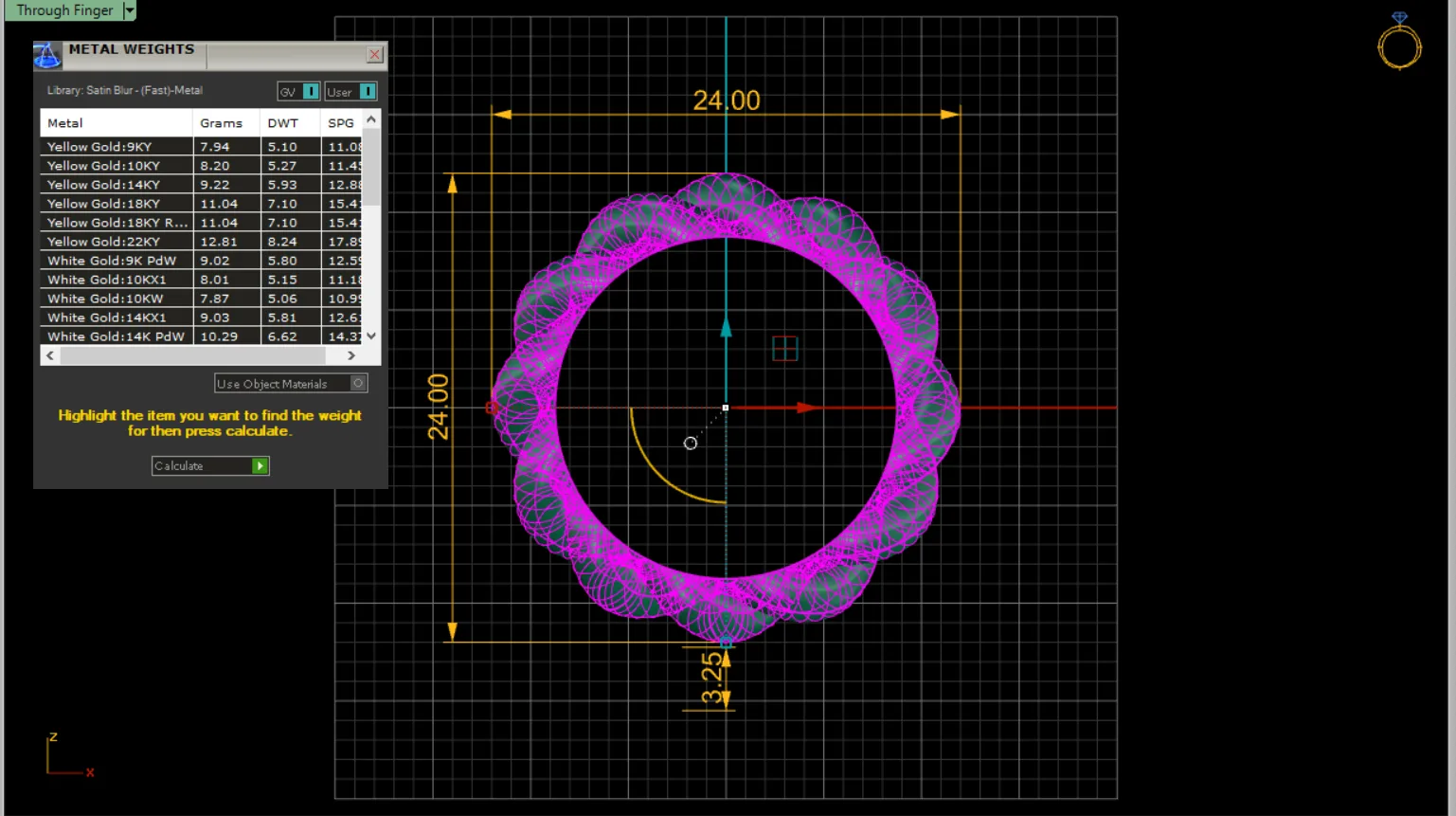Viewport: 1456px width, 816px height.
Task: Click the teal Z-axis arrow handle
Action: 727,328
